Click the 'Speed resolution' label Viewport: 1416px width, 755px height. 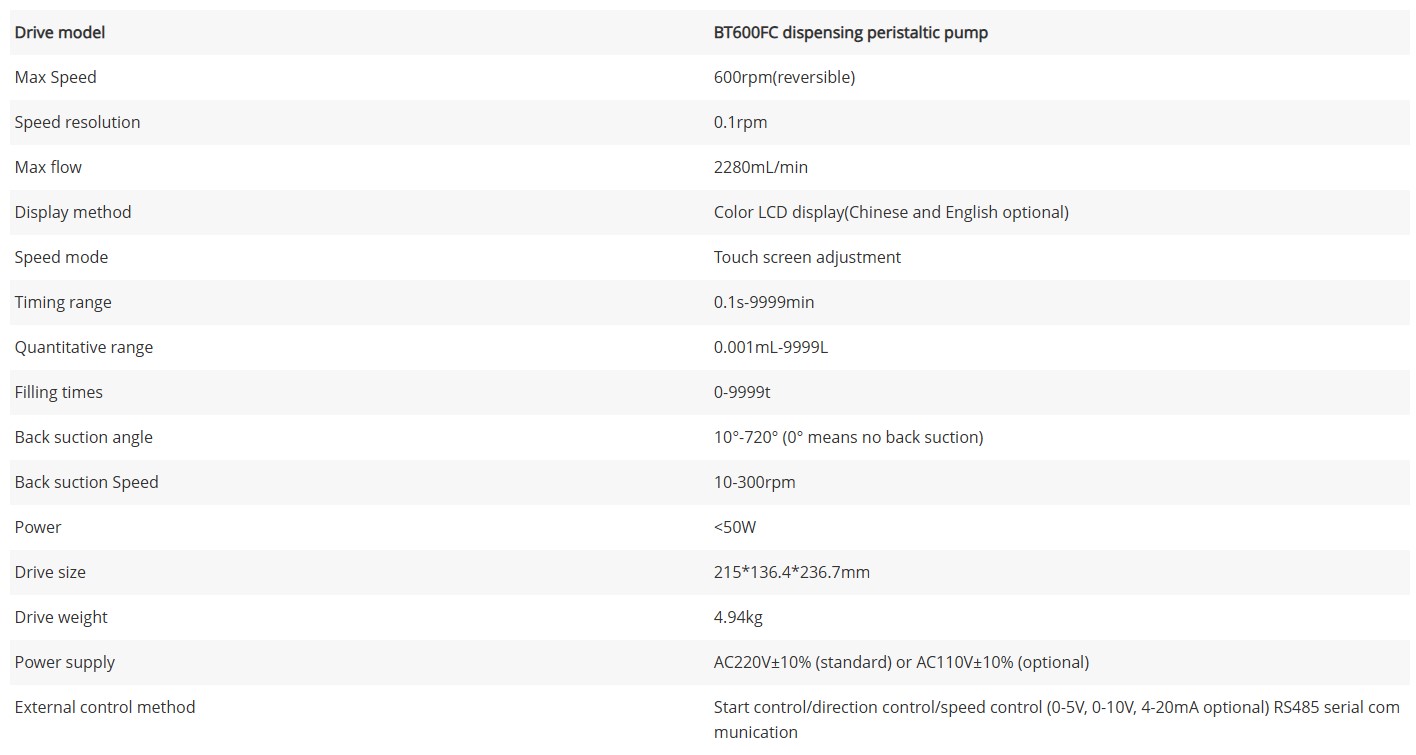click(77, 123)
